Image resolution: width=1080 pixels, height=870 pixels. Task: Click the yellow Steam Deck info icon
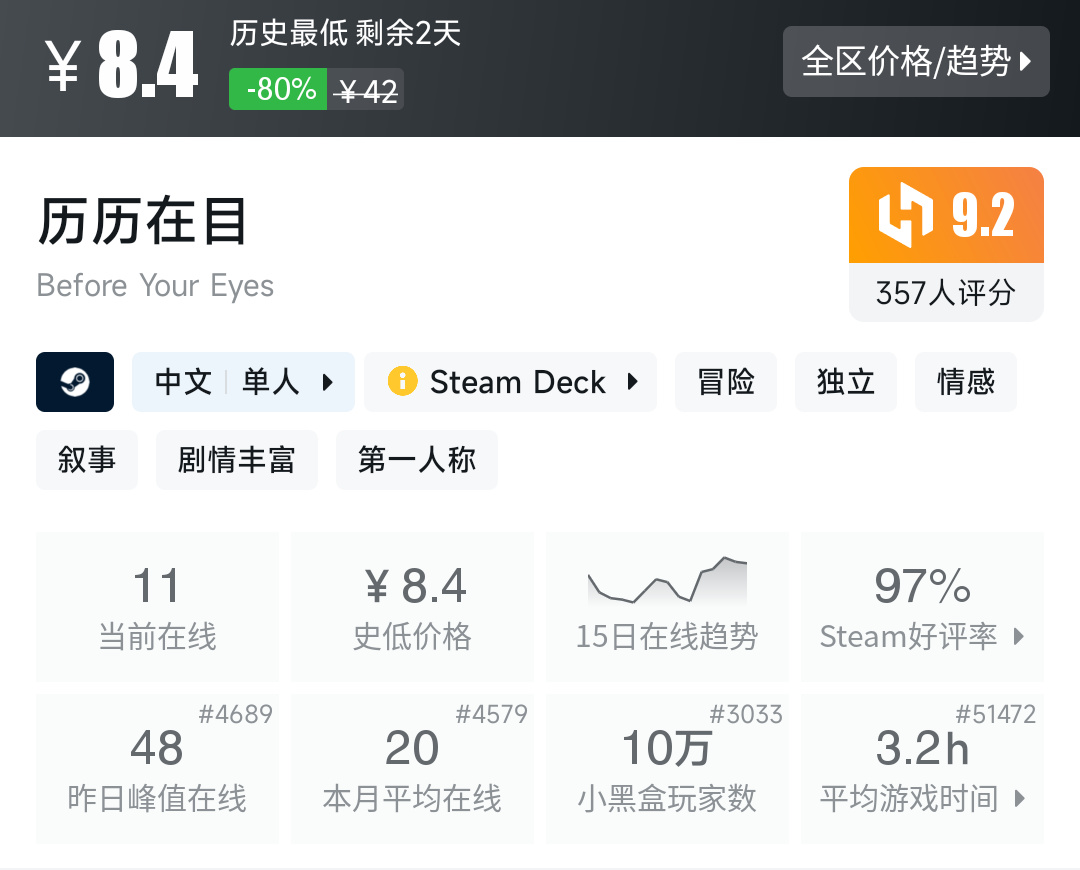tap(402, 382)
